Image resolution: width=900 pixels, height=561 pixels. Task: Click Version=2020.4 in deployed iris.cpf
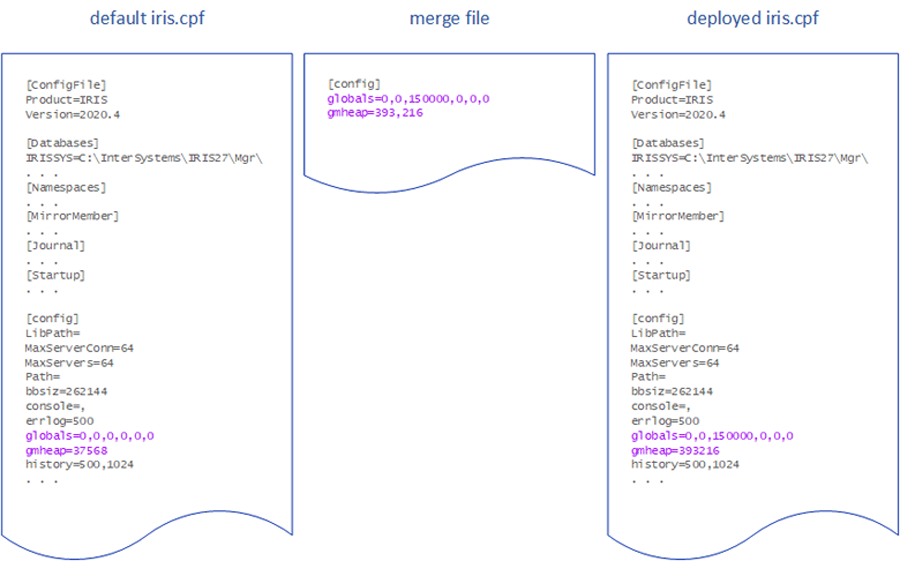point(678,115)
